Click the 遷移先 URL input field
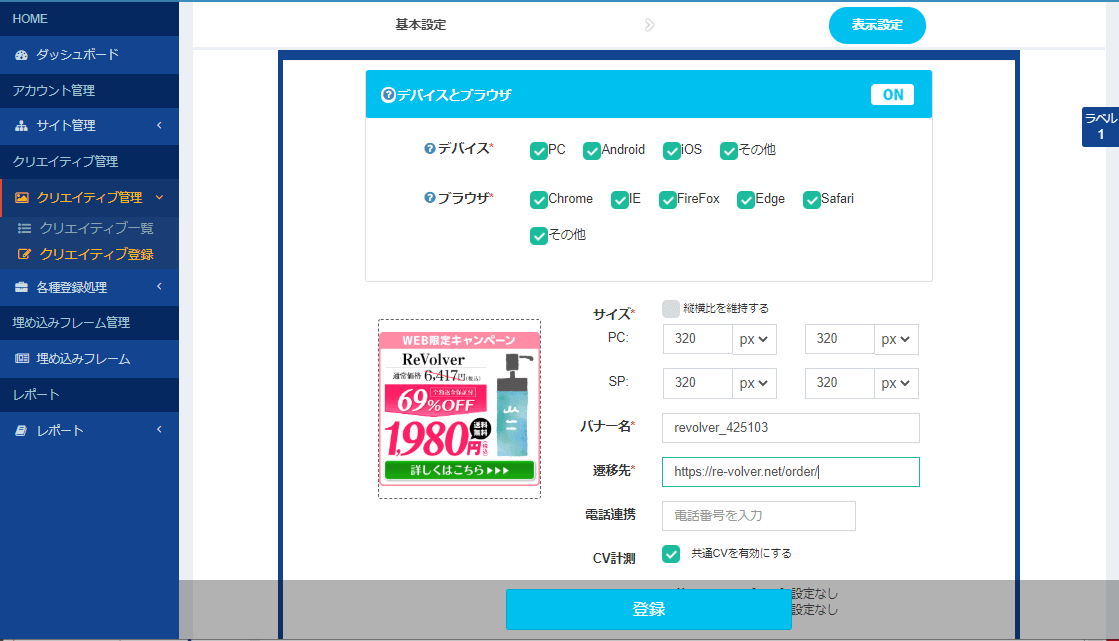 click(791, 472)
